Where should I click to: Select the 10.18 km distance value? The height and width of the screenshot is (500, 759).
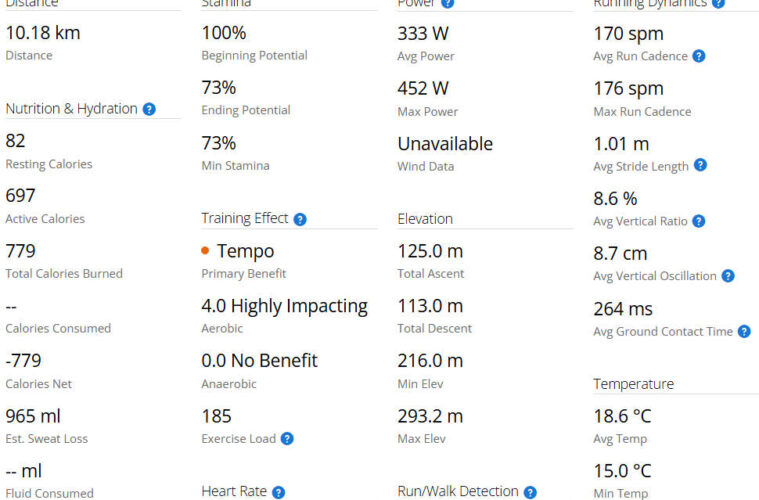pyautogui.click(x=43, y=33)
